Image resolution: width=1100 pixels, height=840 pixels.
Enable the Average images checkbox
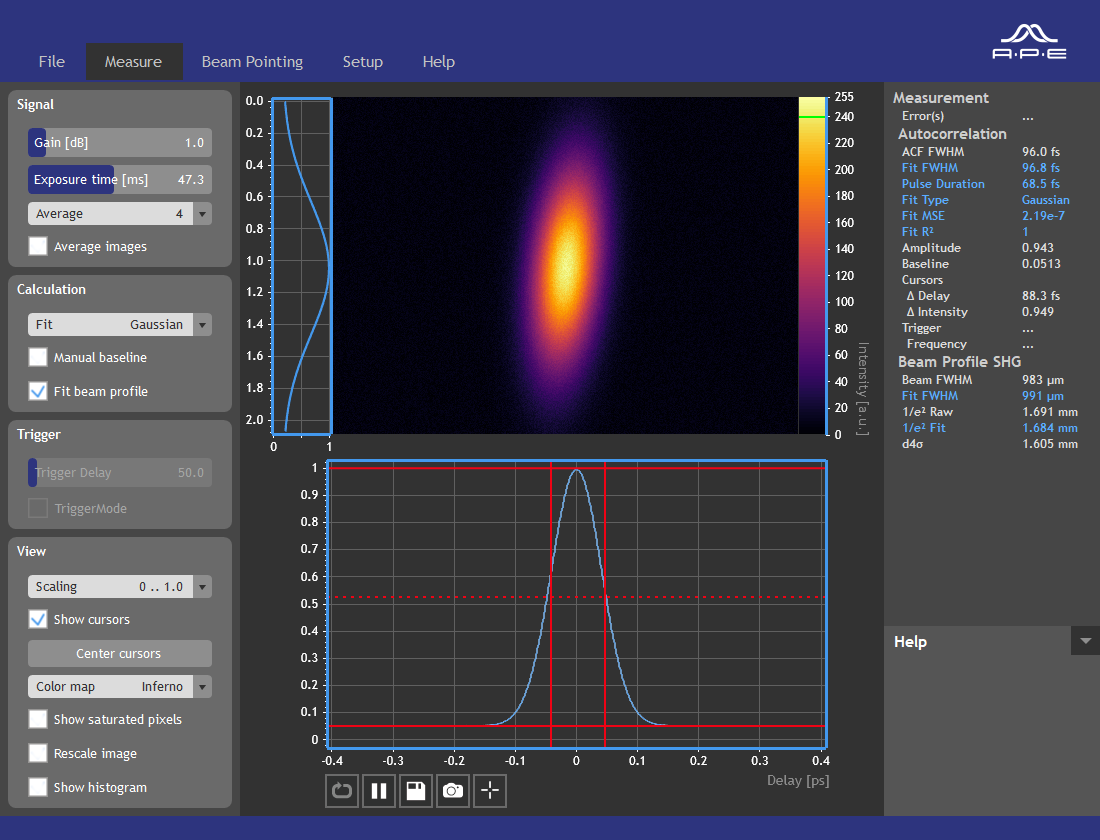tap(38, 246)
